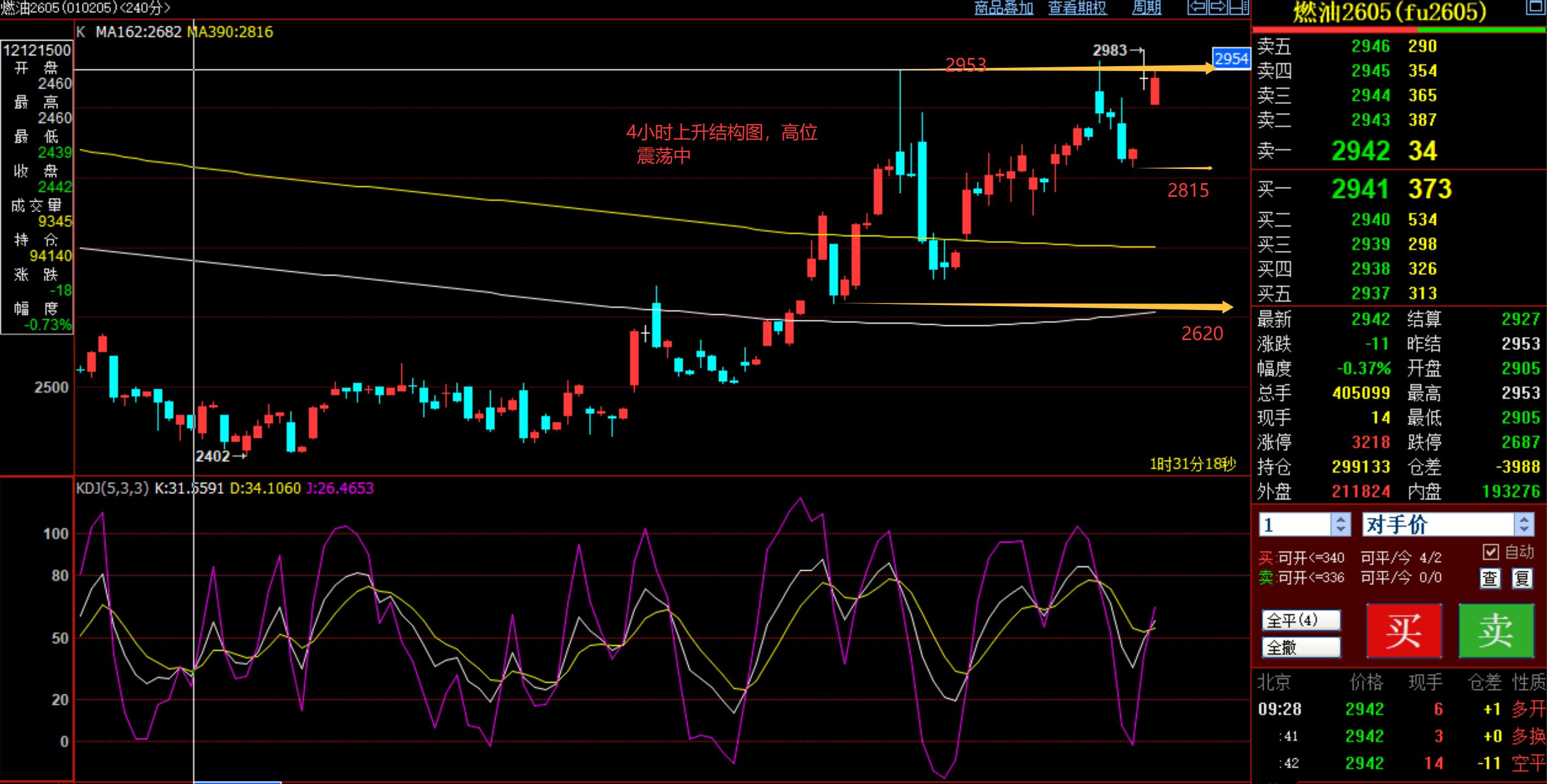Image resolution: width=1547 pixels, height=784 pixels.
Task: Click the quantity stepper arrows
Action: [1340, 525]
